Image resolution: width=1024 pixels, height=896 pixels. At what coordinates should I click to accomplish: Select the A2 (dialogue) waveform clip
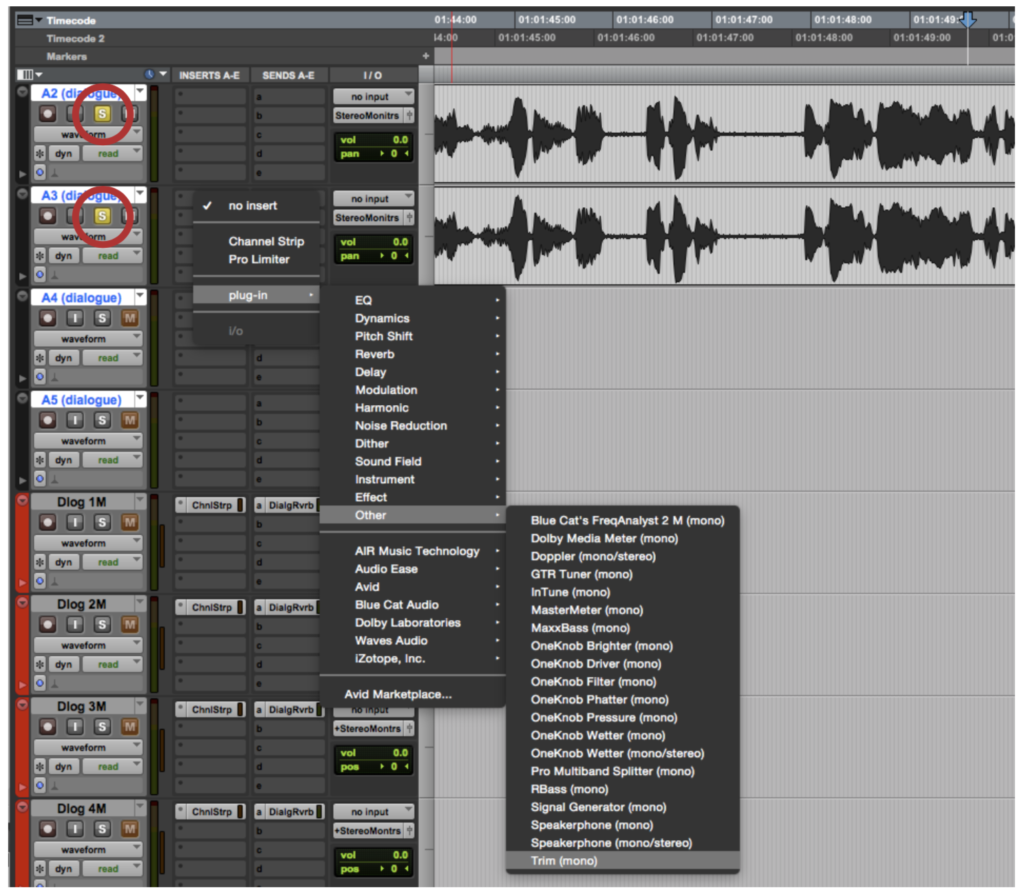coord(724,134)
